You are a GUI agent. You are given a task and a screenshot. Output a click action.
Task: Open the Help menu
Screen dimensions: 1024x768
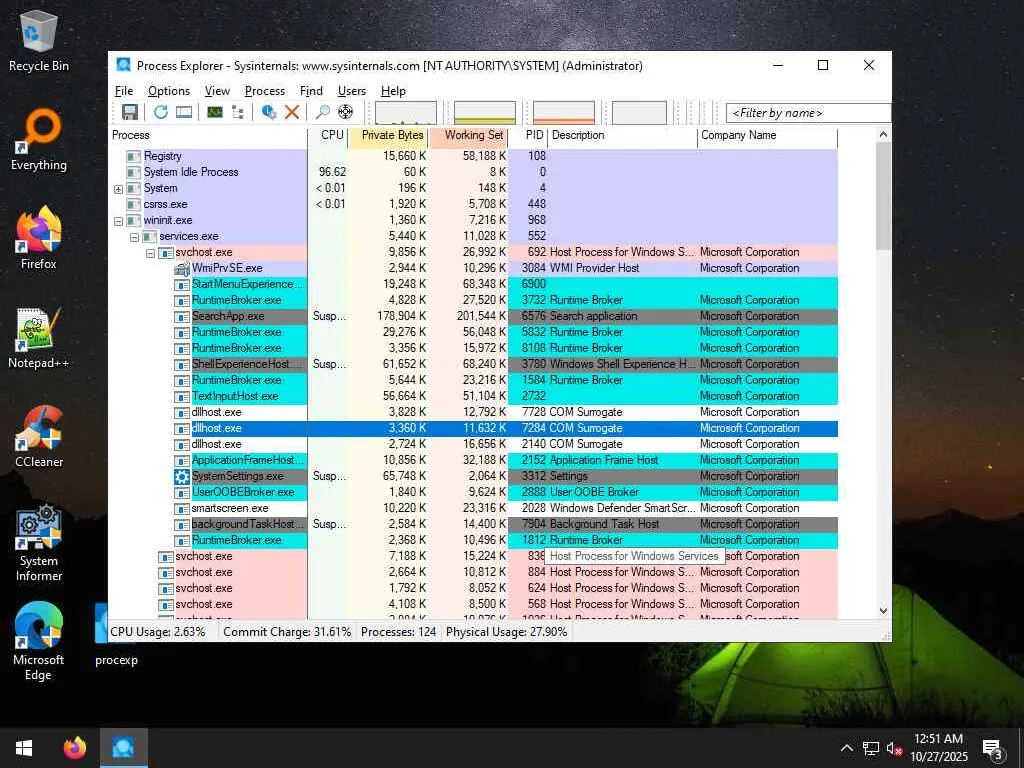pyautogui.click(x=393, y=91)
